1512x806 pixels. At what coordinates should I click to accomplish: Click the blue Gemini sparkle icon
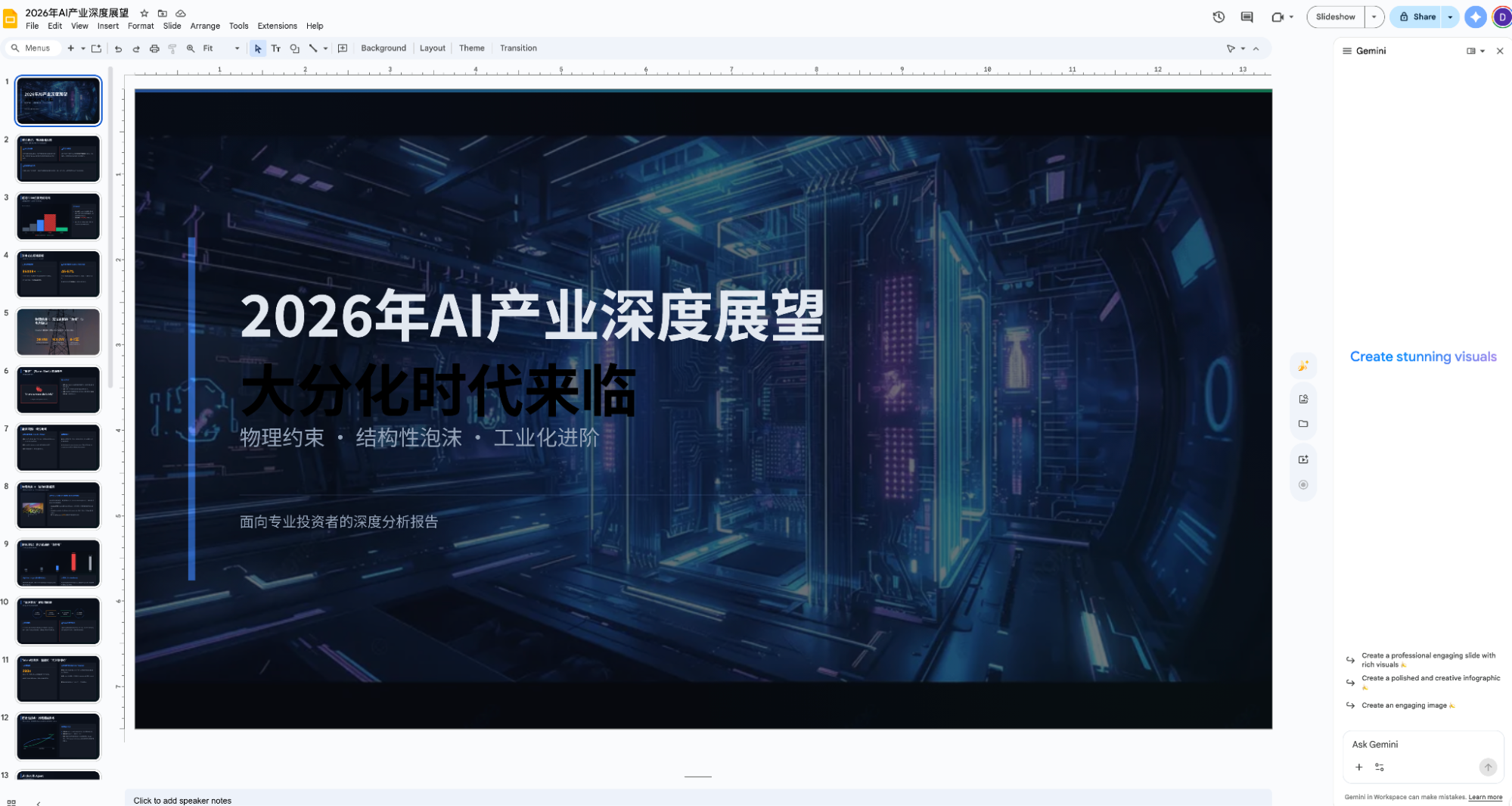(1475, 17)
